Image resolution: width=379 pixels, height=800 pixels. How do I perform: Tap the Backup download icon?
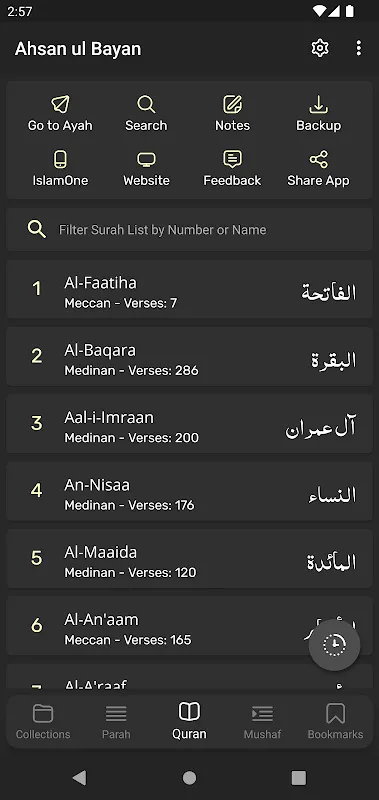[318, 105]
